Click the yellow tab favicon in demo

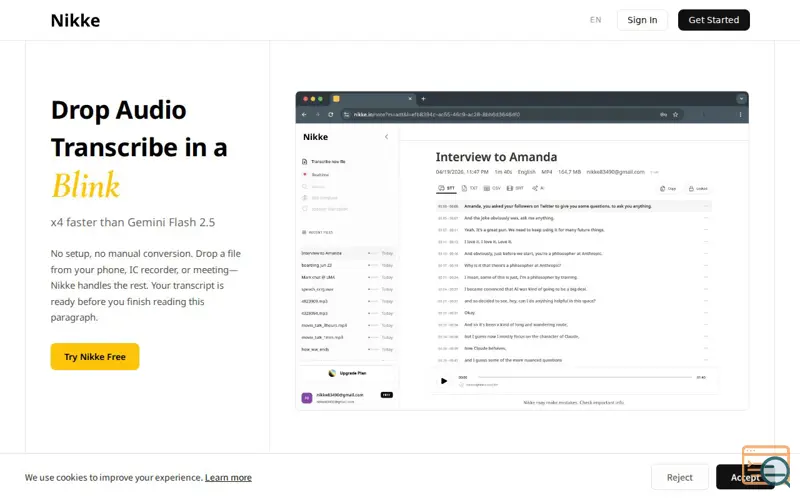pyautogui.click(x=336, y=98)
